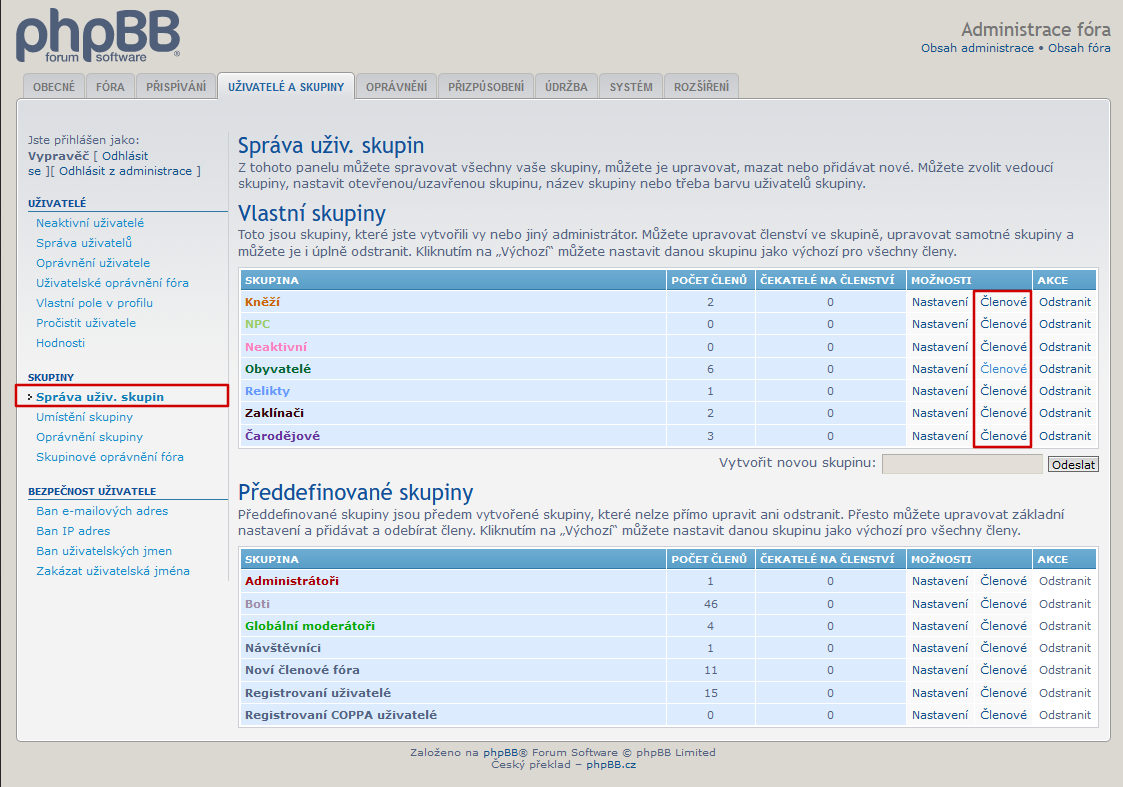The height and width of the screenshot is (787, 1123).
Task: Open Nastavení for NPC group
Action: coord(940,324)
